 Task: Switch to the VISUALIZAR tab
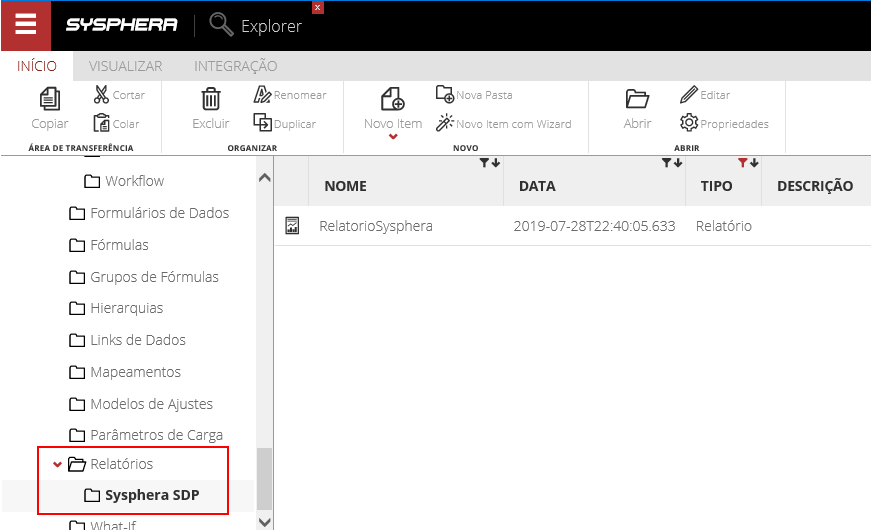point(126,66)
